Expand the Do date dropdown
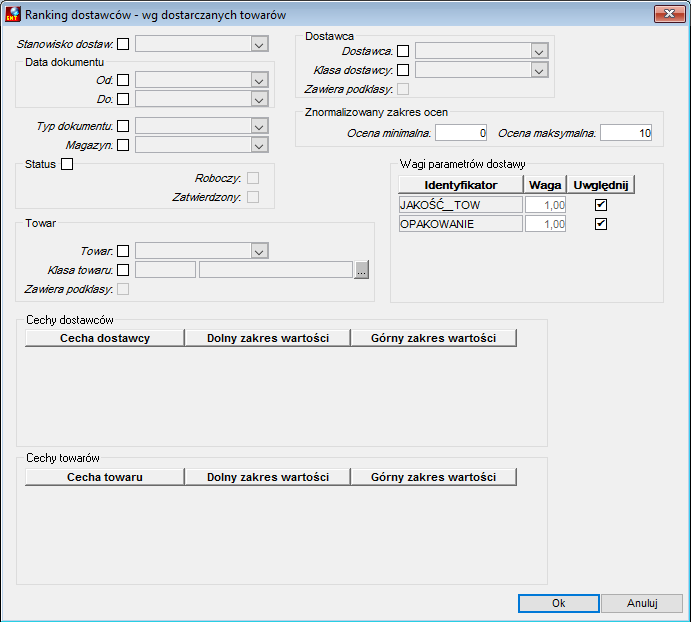 coord(259,99)
